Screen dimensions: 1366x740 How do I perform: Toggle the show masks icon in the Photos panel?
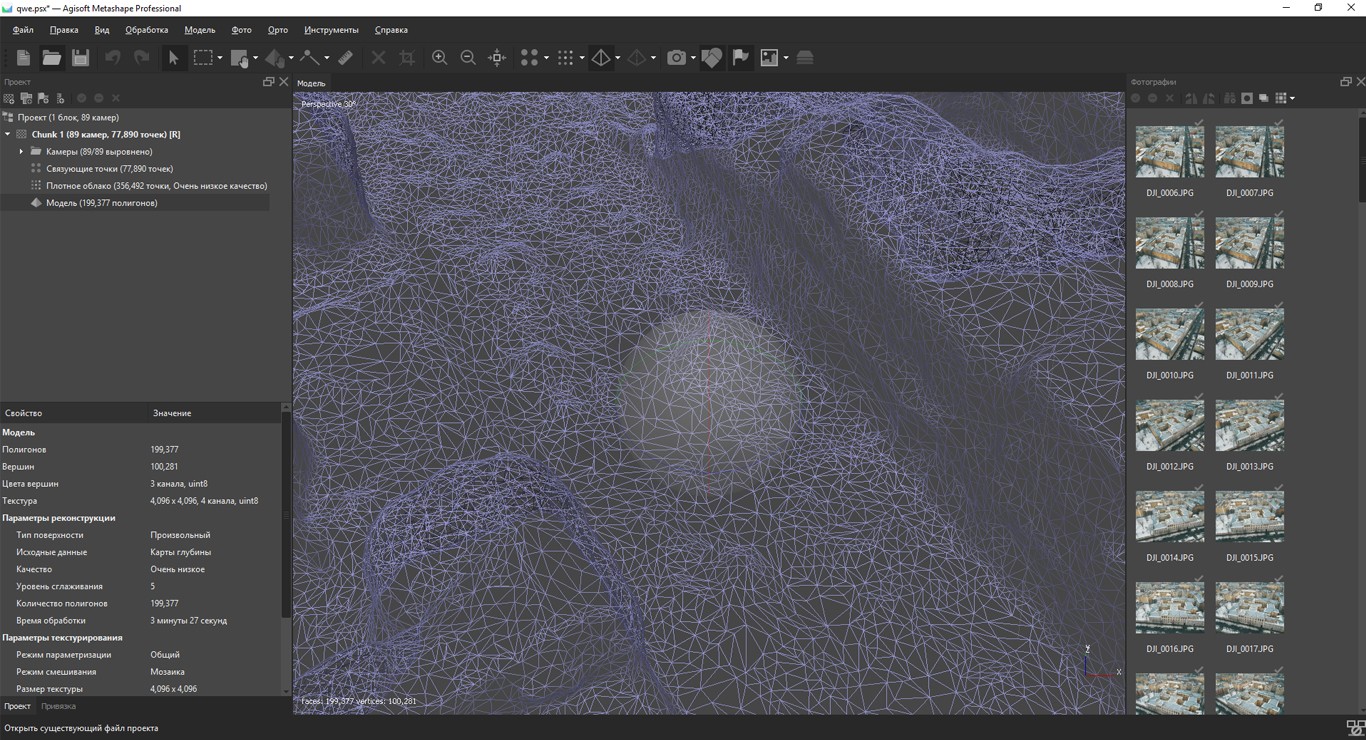coord(1247,98)
